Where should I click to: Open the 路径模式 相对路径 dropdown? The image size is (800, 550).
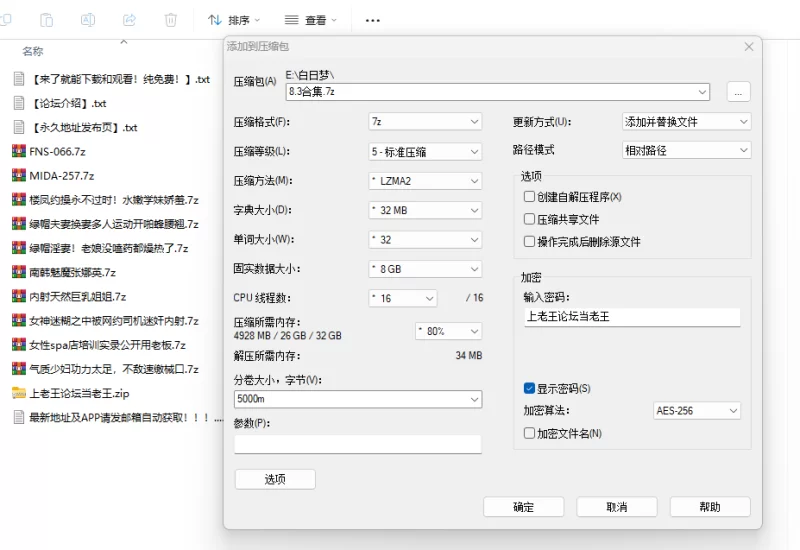(x=687, y=150)
